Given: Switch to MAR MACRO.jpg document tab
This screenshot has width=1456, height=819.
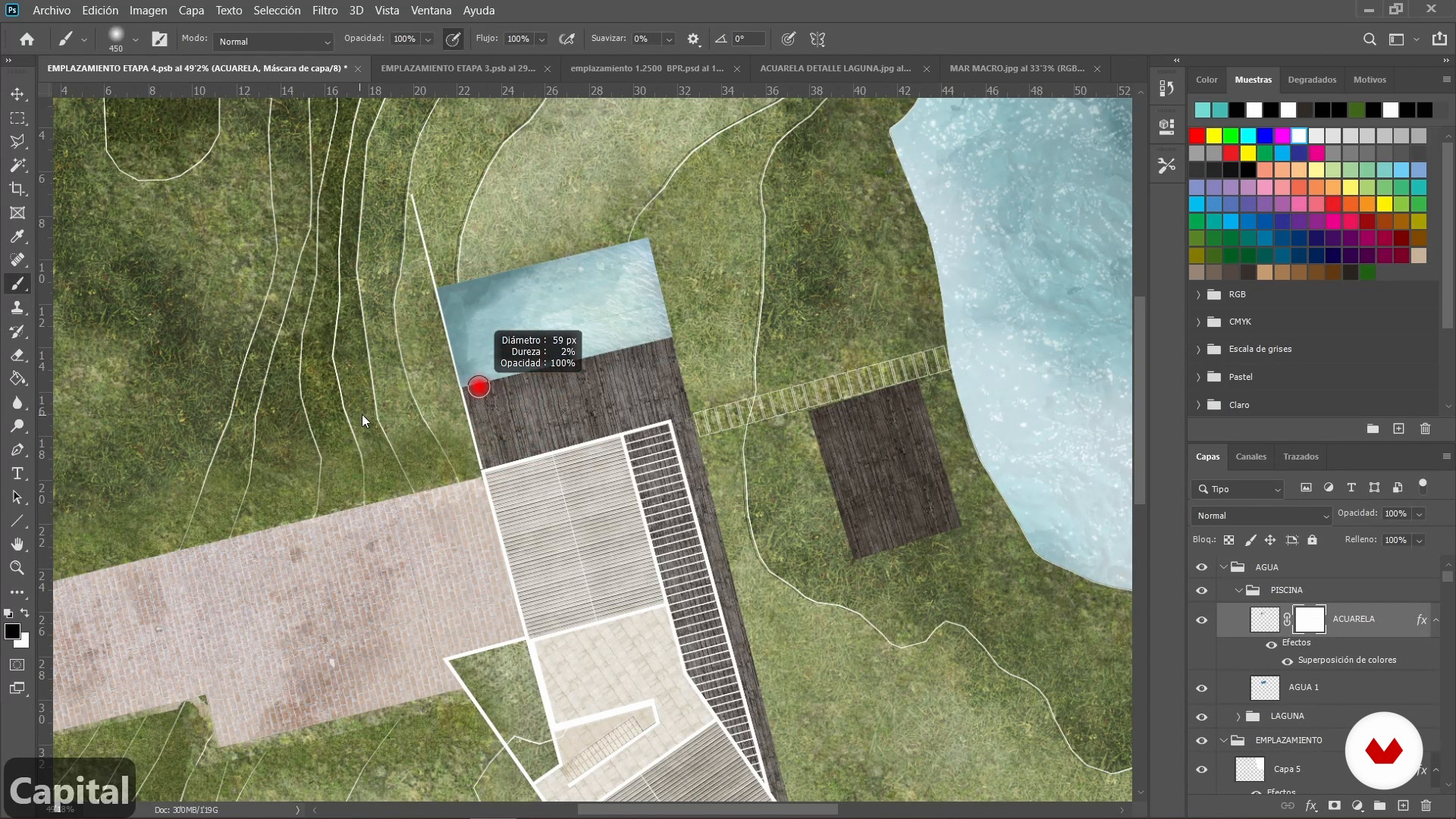Looking at the screenshot, I should (1016, 68).
